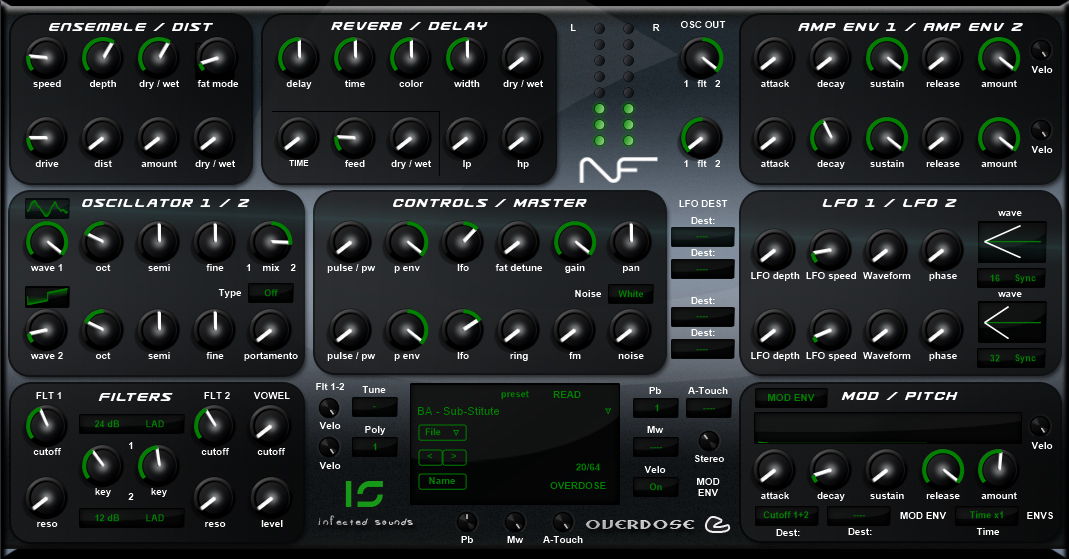Click the Overdose 2 logo

(658, 524)
